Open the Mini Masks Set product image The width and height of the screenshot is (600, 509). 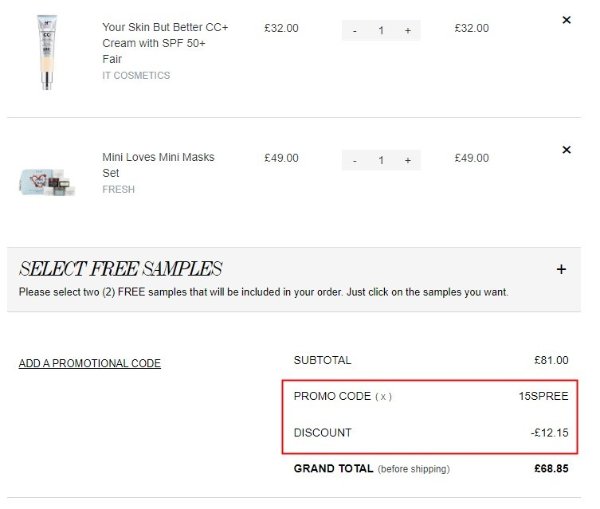46,182
